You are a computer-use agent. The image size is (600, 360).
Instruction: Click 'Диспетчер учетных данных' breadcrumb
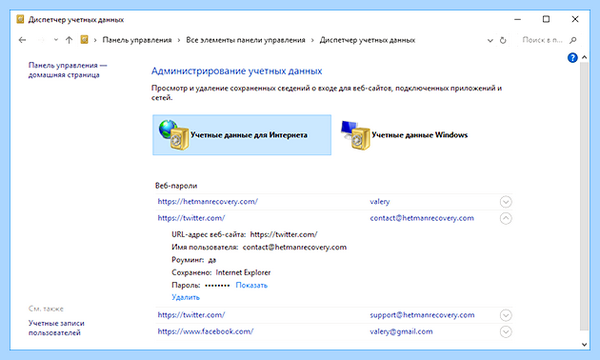click(x=367, y=40)
